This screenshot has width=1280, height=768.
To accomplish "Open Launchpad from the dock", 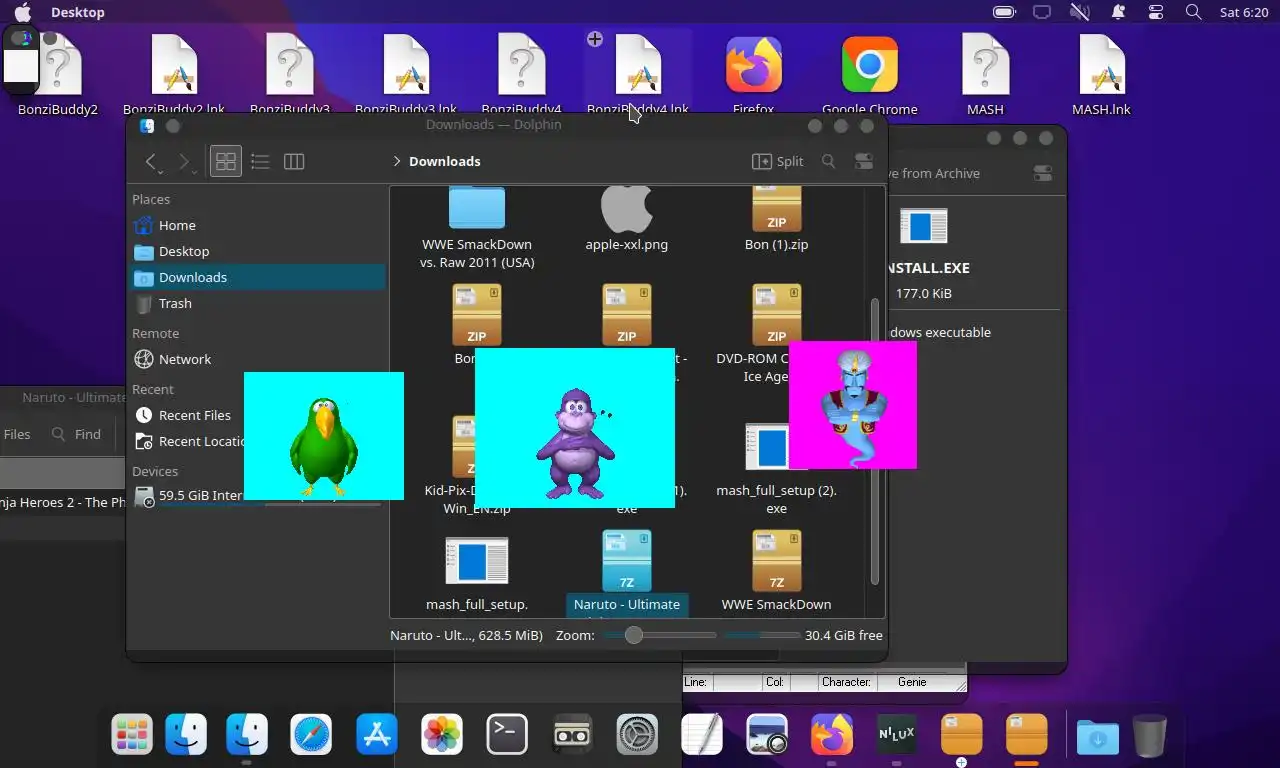I will [x=132, y=735].
